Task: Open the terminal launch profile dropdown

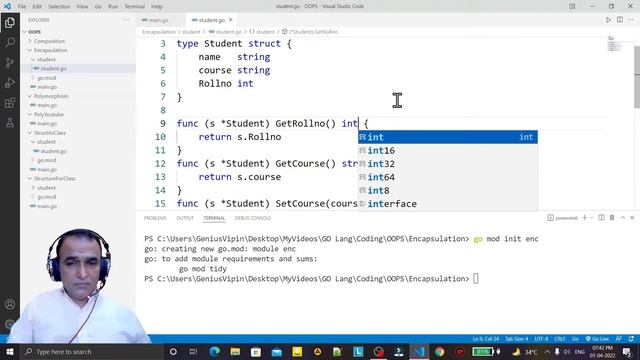Action: (591, 218)
